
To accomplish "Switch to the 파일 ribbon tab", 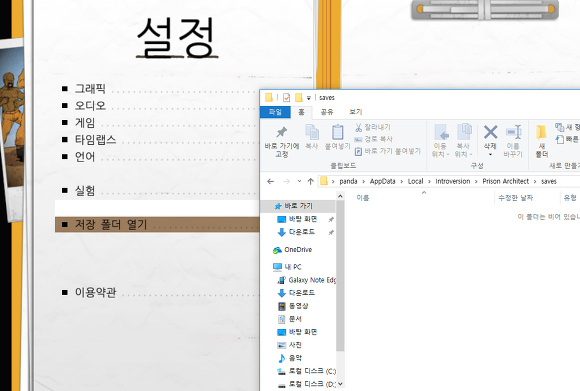I will [x=275, y=112].
